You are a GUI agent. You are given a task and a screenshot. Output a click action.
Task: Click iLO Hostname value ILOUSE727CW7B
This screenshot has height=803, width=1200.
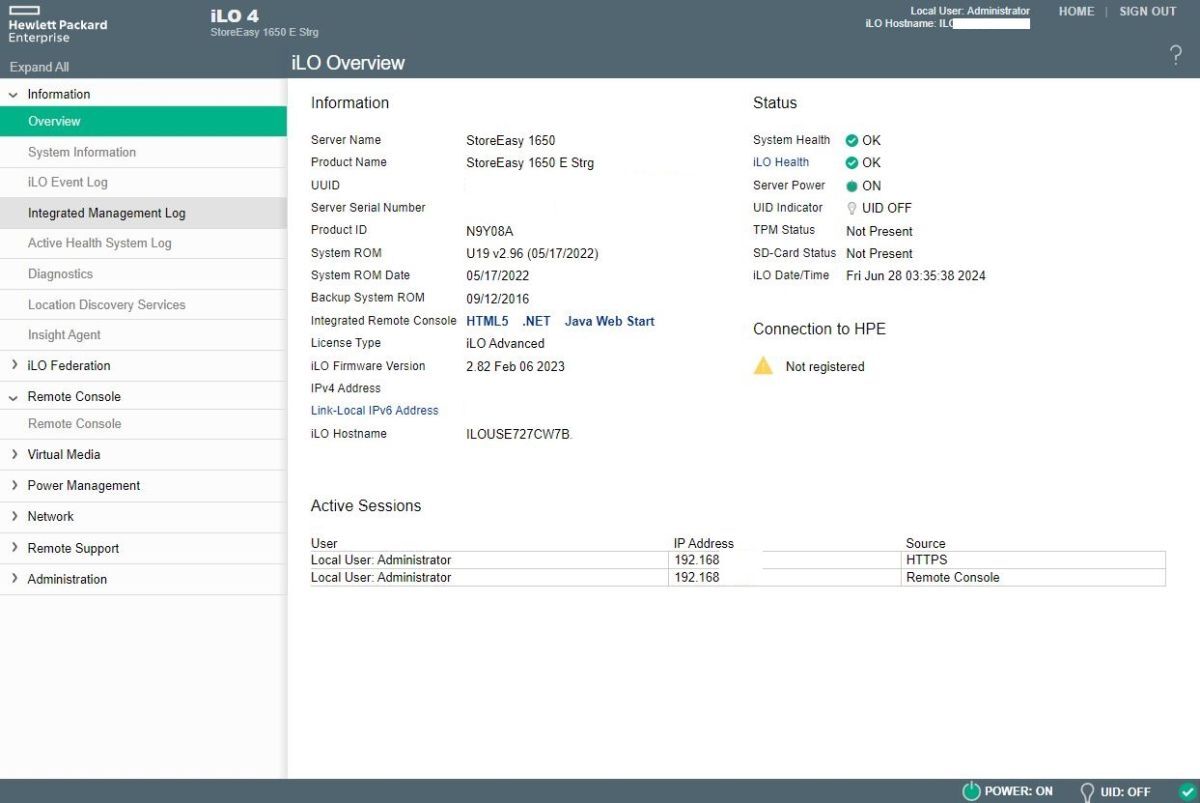click(519, 434)
